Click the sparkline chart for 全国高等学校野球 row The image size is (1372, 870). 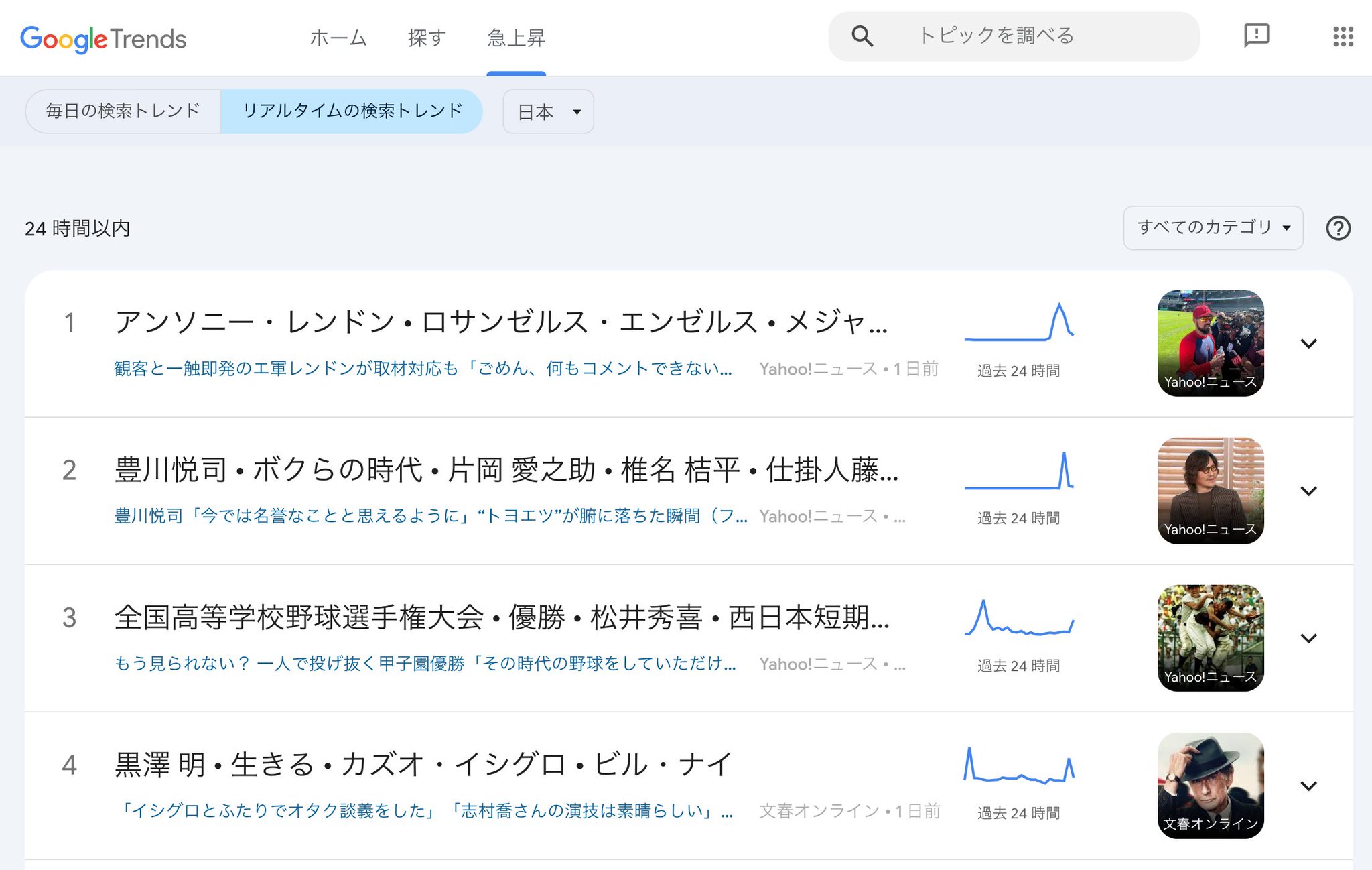1019,617
